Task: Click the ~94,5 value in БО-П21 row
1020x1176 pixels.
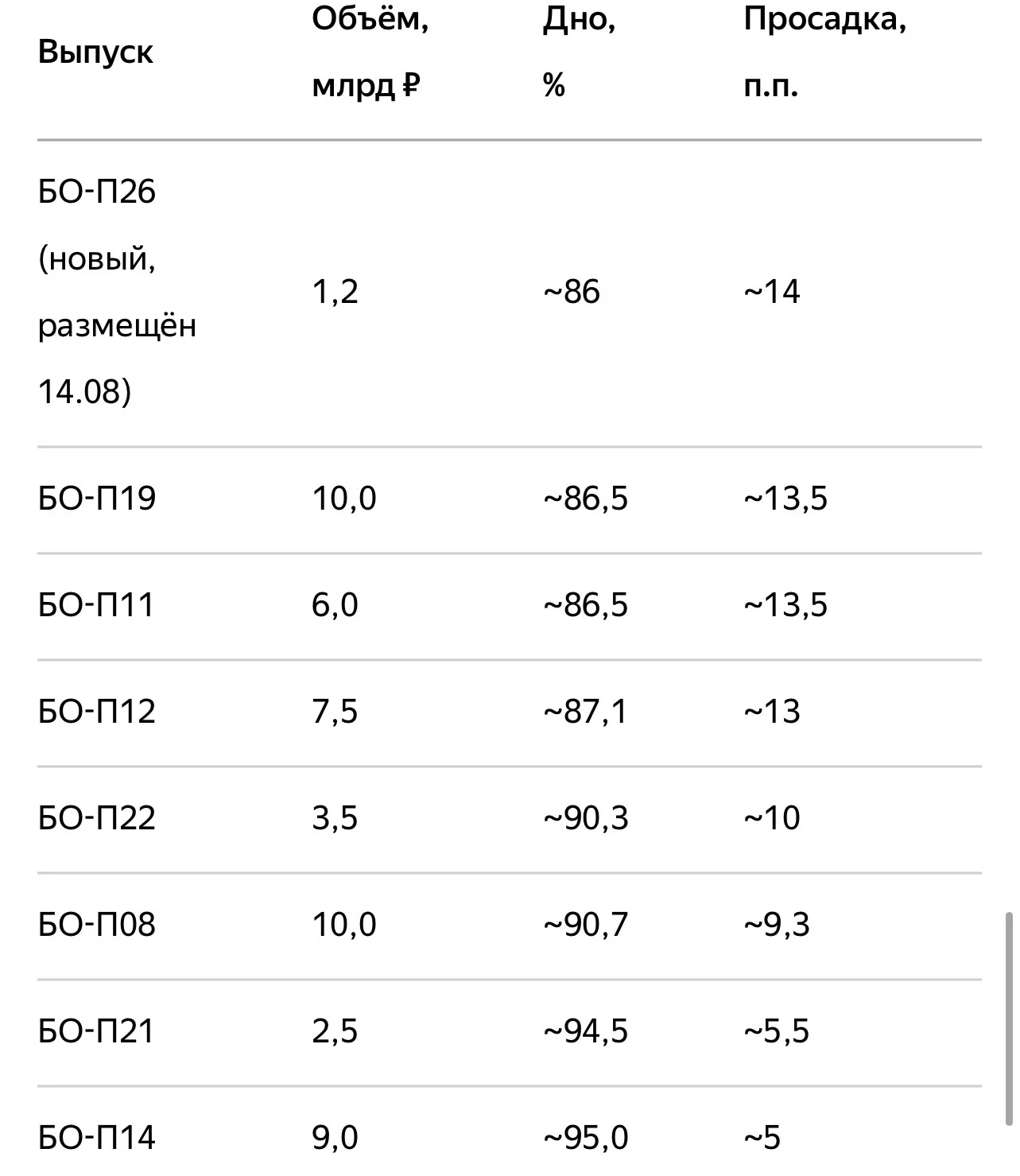Action: tap(585, 1031)
